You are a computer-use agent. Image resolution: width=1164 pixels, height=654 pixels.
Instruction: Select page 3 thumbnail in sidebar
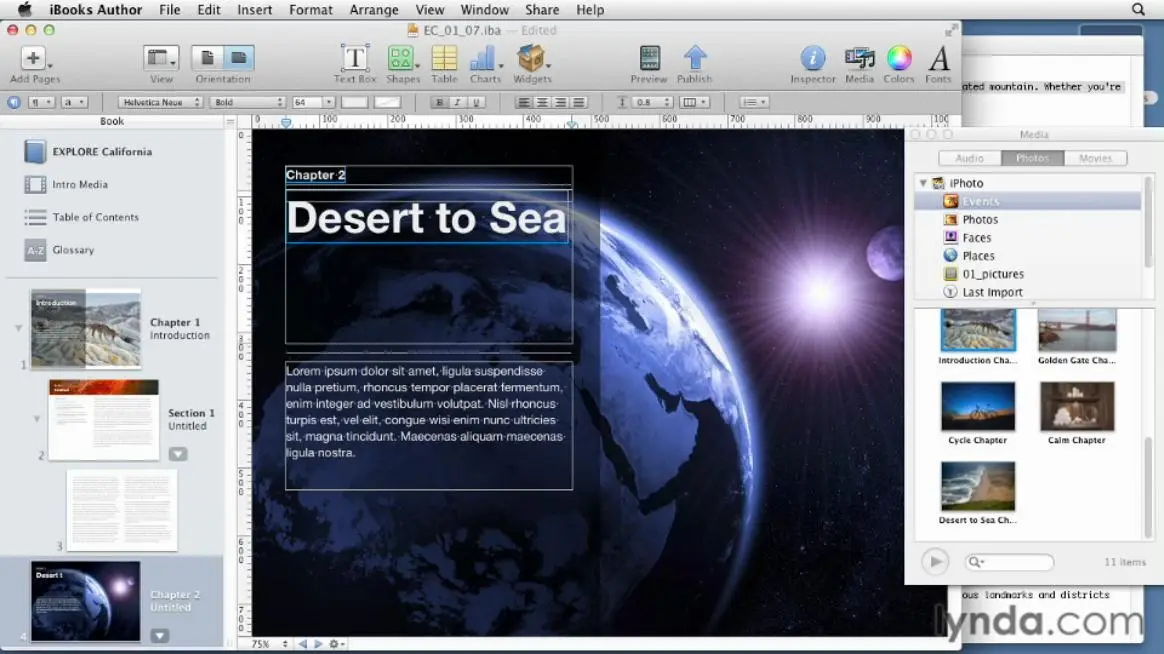(x=122, y=510)
